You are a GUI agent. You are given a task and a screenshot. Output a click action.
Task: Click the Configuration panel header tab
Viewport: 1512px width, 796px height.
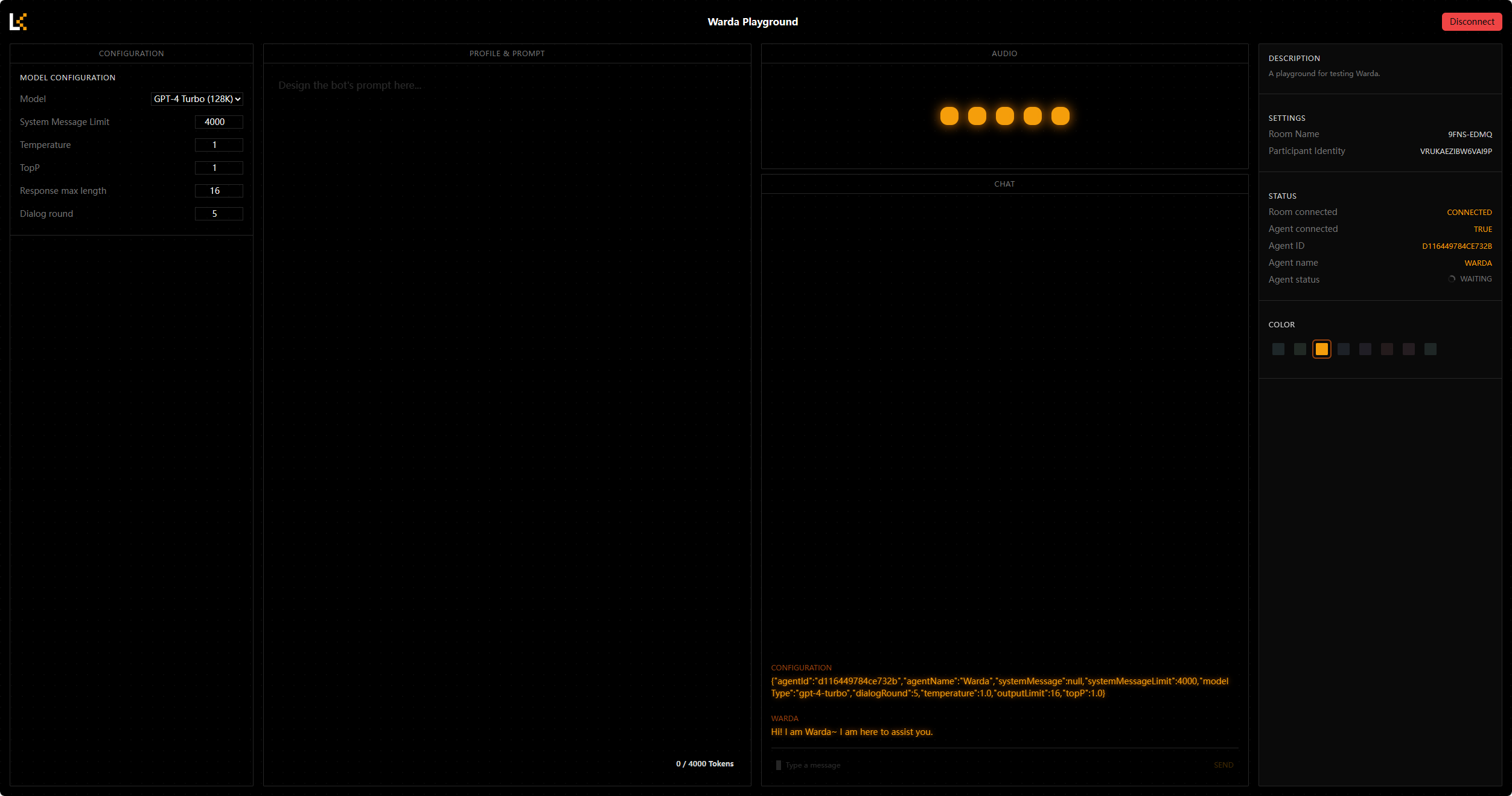pos(131,54)
